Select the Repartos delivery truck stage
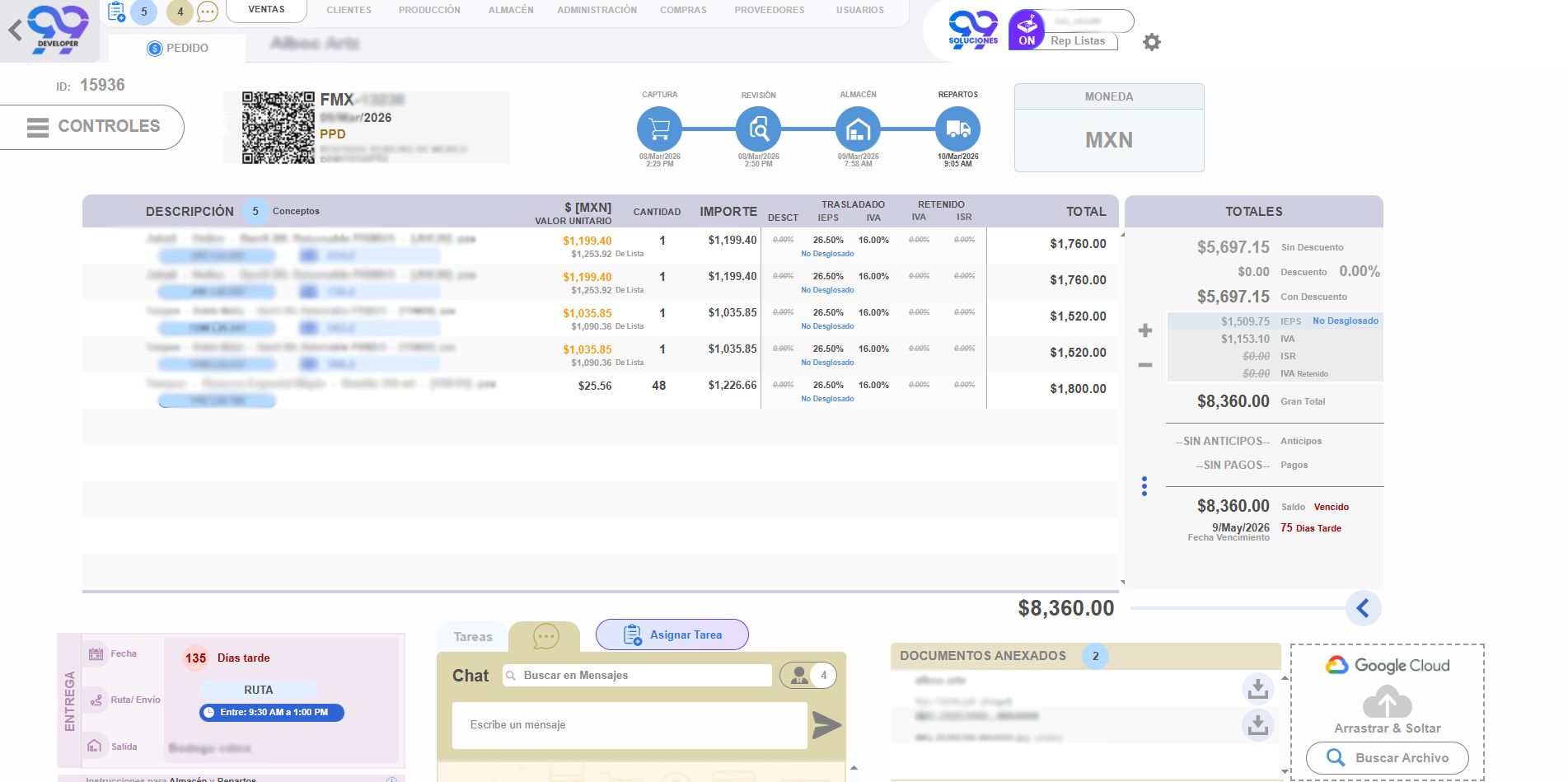1568x782 pixels. 957,129
